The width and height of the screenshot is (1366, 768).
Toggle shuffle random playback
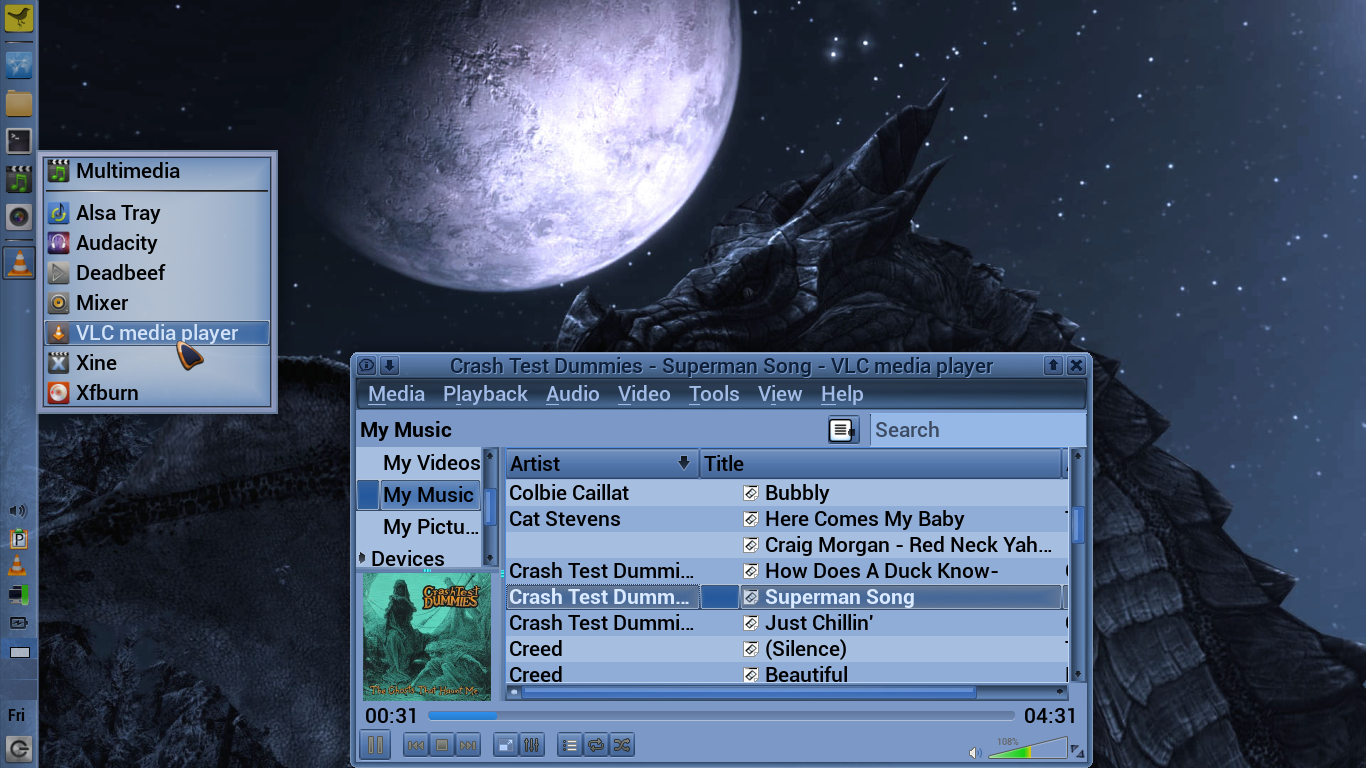(x=622, y=745)
